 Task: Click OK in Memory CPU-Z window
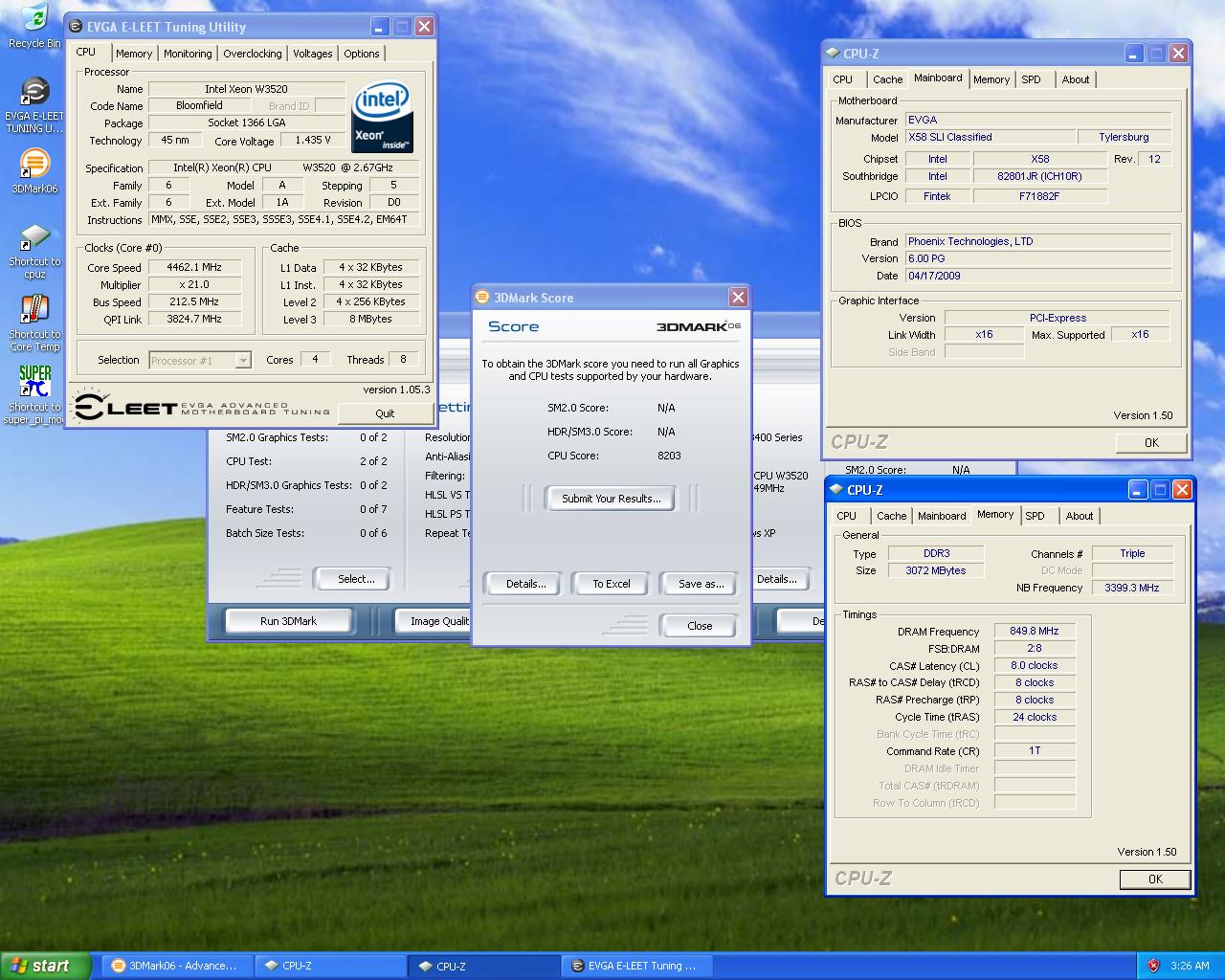click(1155, 879)
